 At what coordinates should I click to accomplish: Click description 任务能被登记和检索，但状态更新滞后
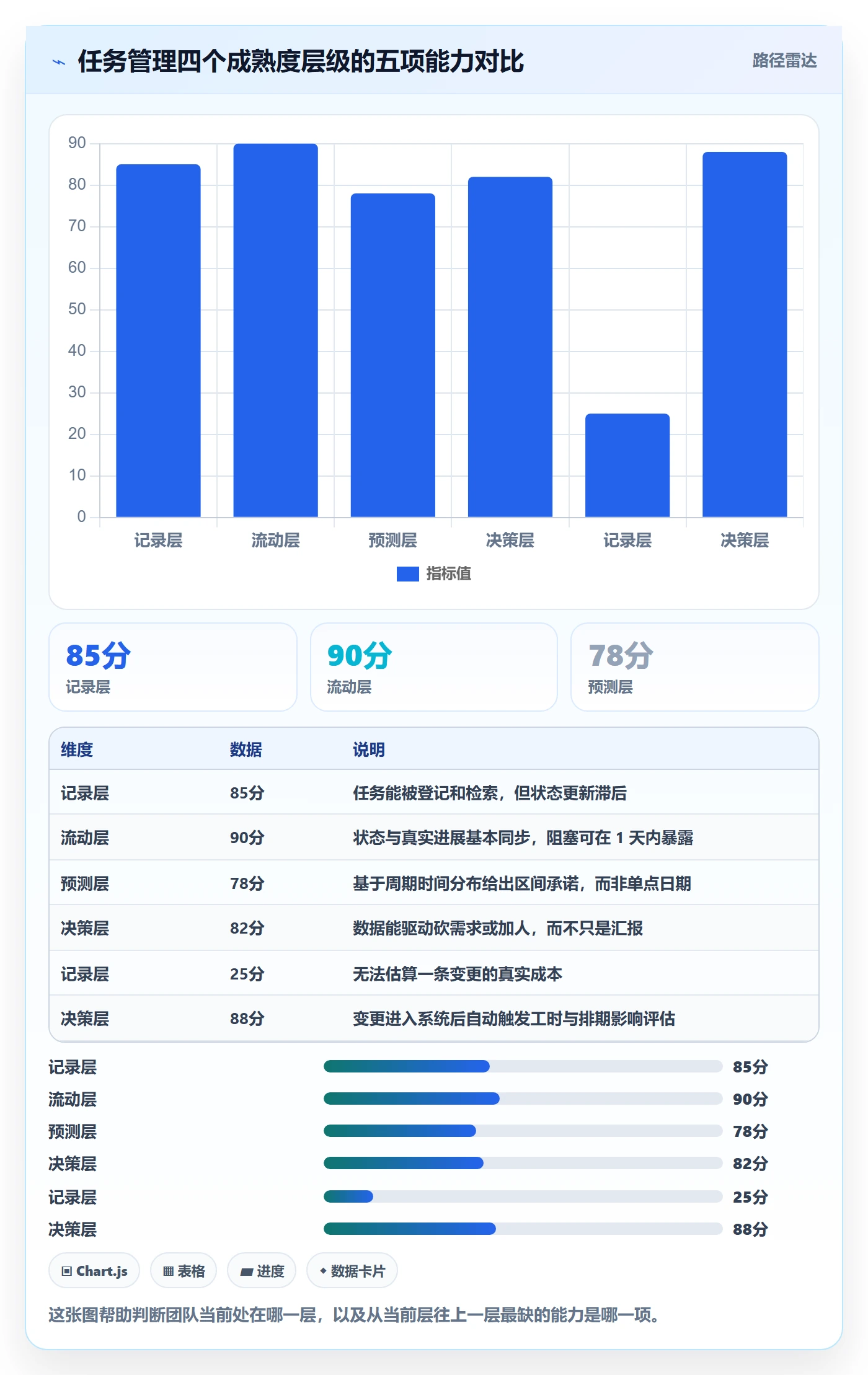click(490, 793)
